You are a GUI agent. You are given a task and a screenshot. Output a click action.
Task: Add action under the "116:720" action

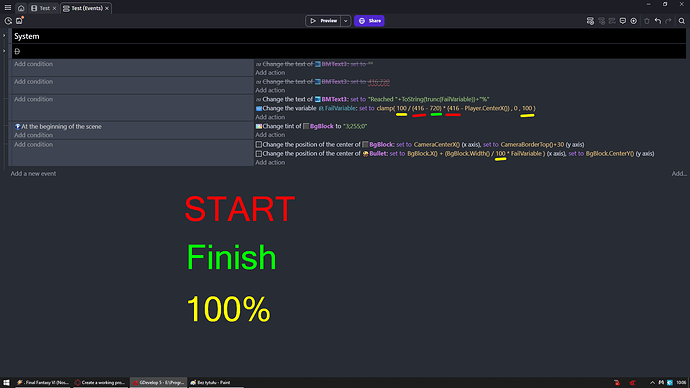tap(270, 90)
